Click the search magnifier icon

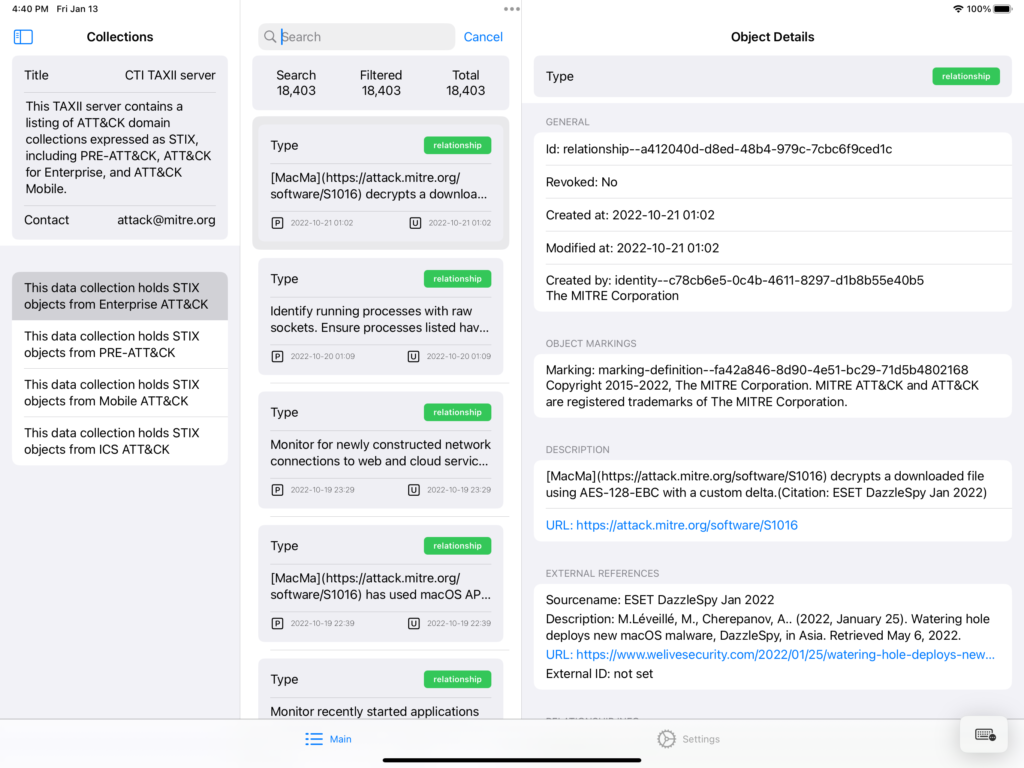(270, 37)
